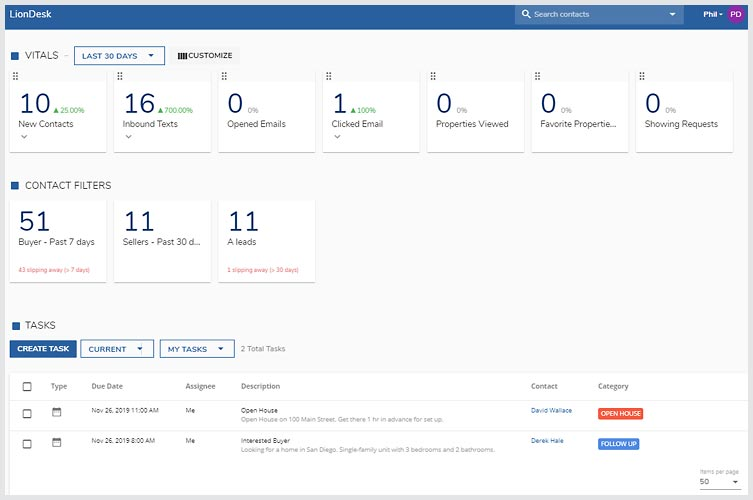This screenshot has width=753, height=500.
Task: Click calendar type icon for Open House task
Action: (x=57, y=413)
